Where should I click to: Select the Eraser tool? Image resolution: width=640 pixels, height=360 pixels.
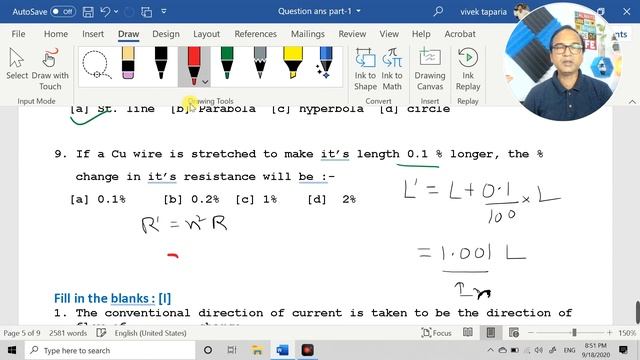point(128,63)
